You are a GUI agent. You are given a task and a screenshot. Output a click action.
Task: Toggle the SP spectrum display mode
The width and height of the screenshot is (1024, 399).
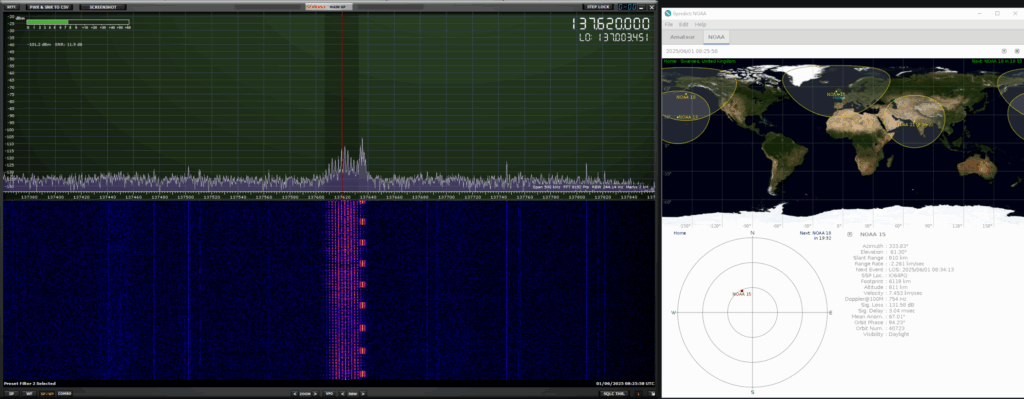pos(12,394)
